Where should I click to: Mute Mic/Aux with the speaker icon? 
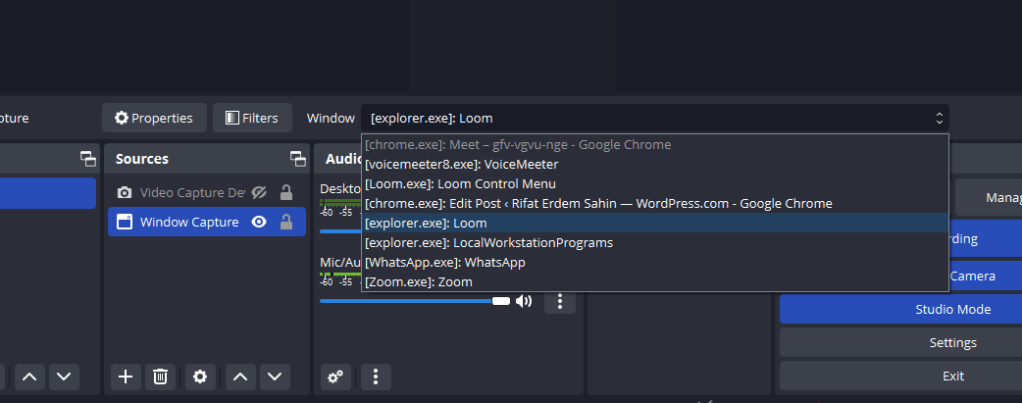(524, 301)
